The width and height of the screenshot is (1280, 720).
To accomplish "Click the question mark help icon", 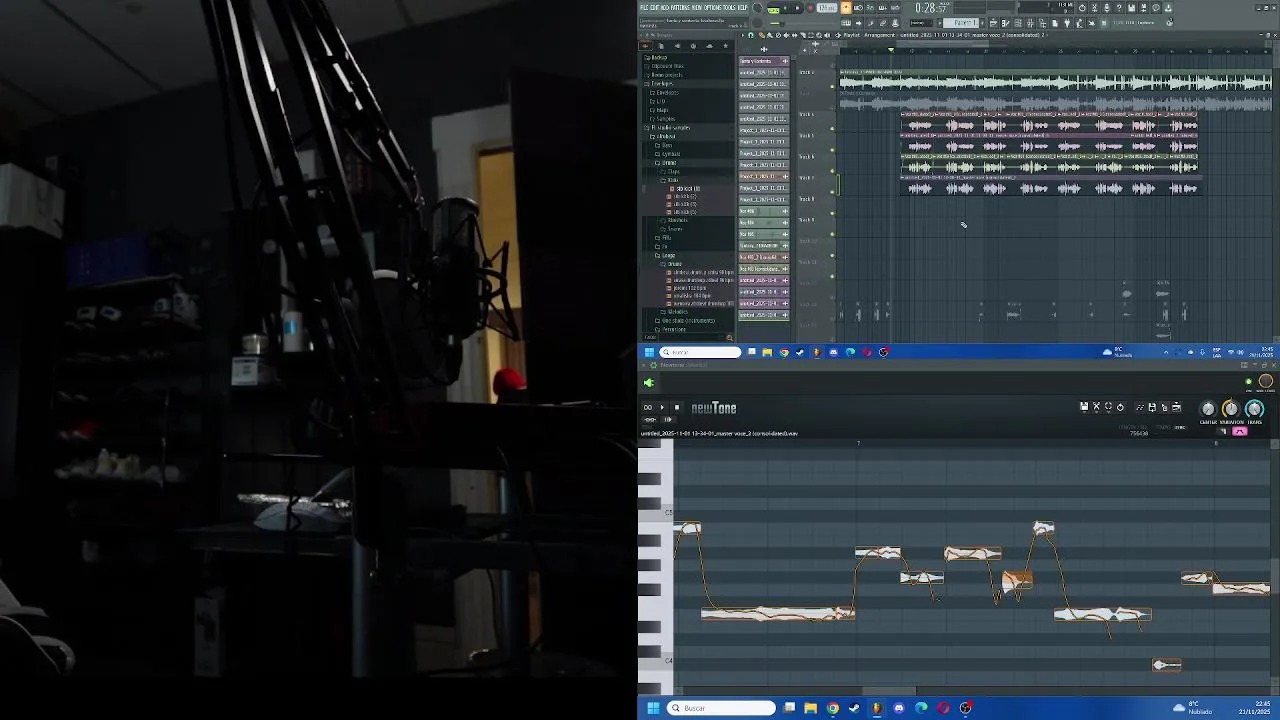I will pos(1119,8).
